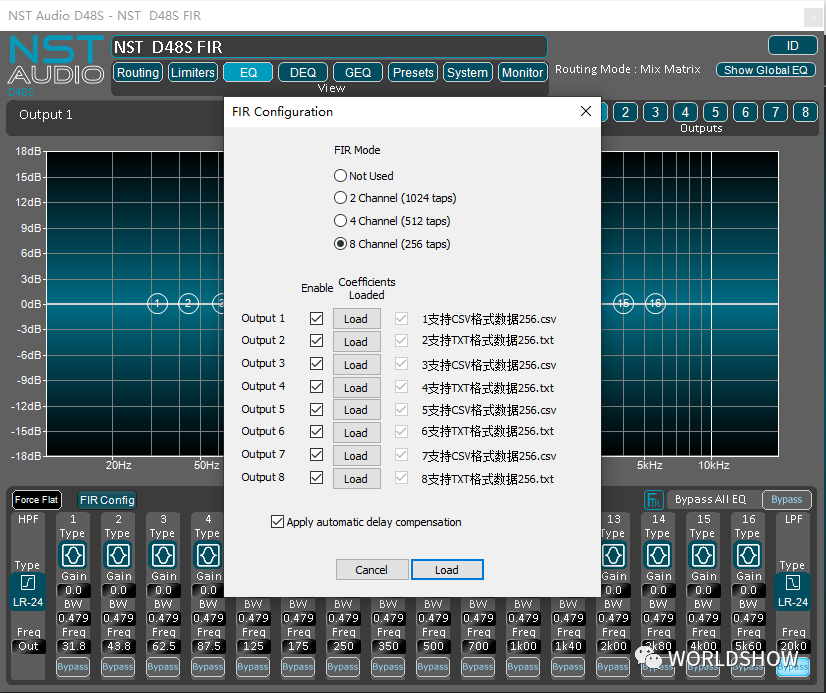Open FIR Config button
This screenshot has width=826, height=693.
107,500
